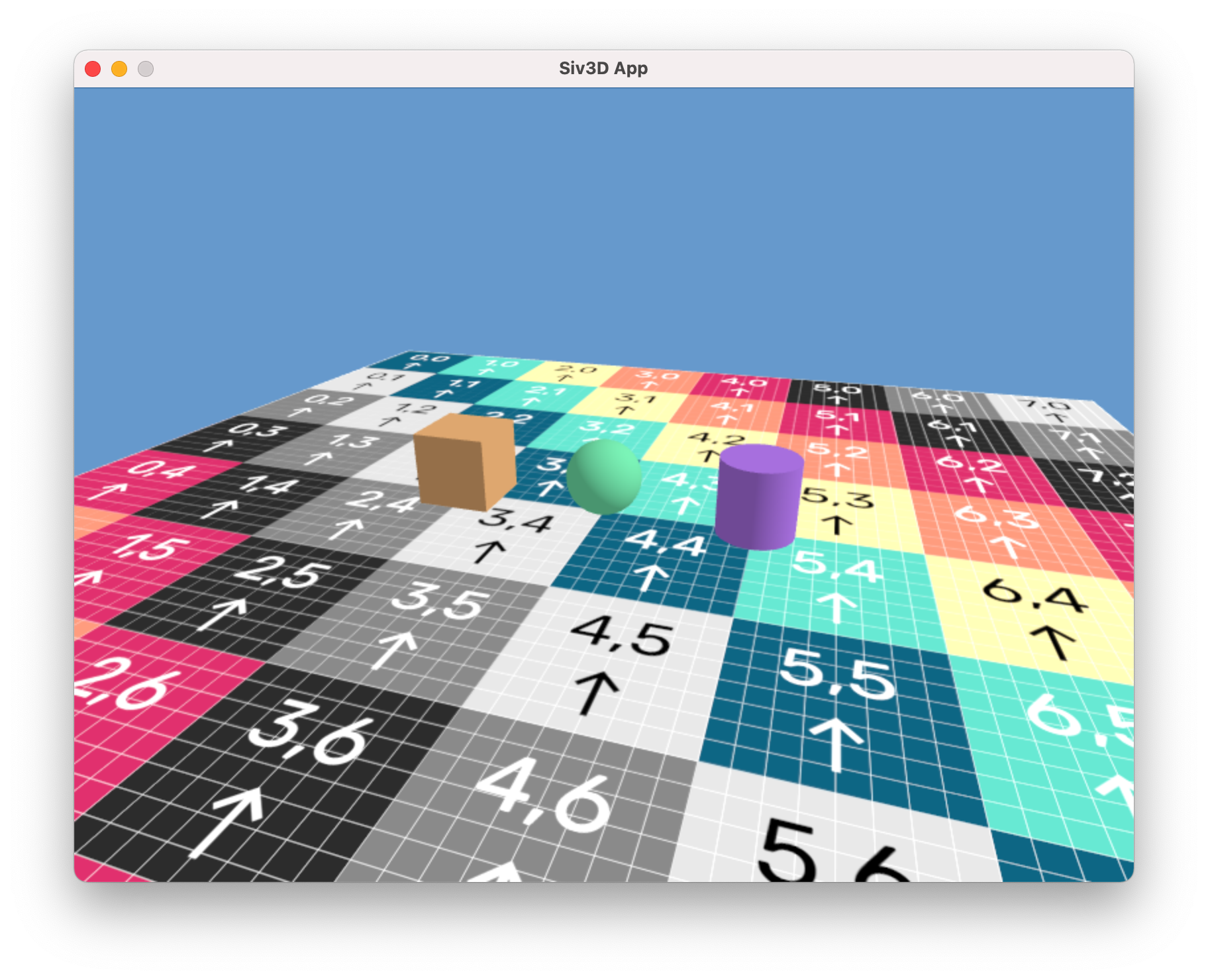The width and height of the screenshot is (1208, 980).
Task: Close the Siv3D App window
Action: (x=93, y=69)
